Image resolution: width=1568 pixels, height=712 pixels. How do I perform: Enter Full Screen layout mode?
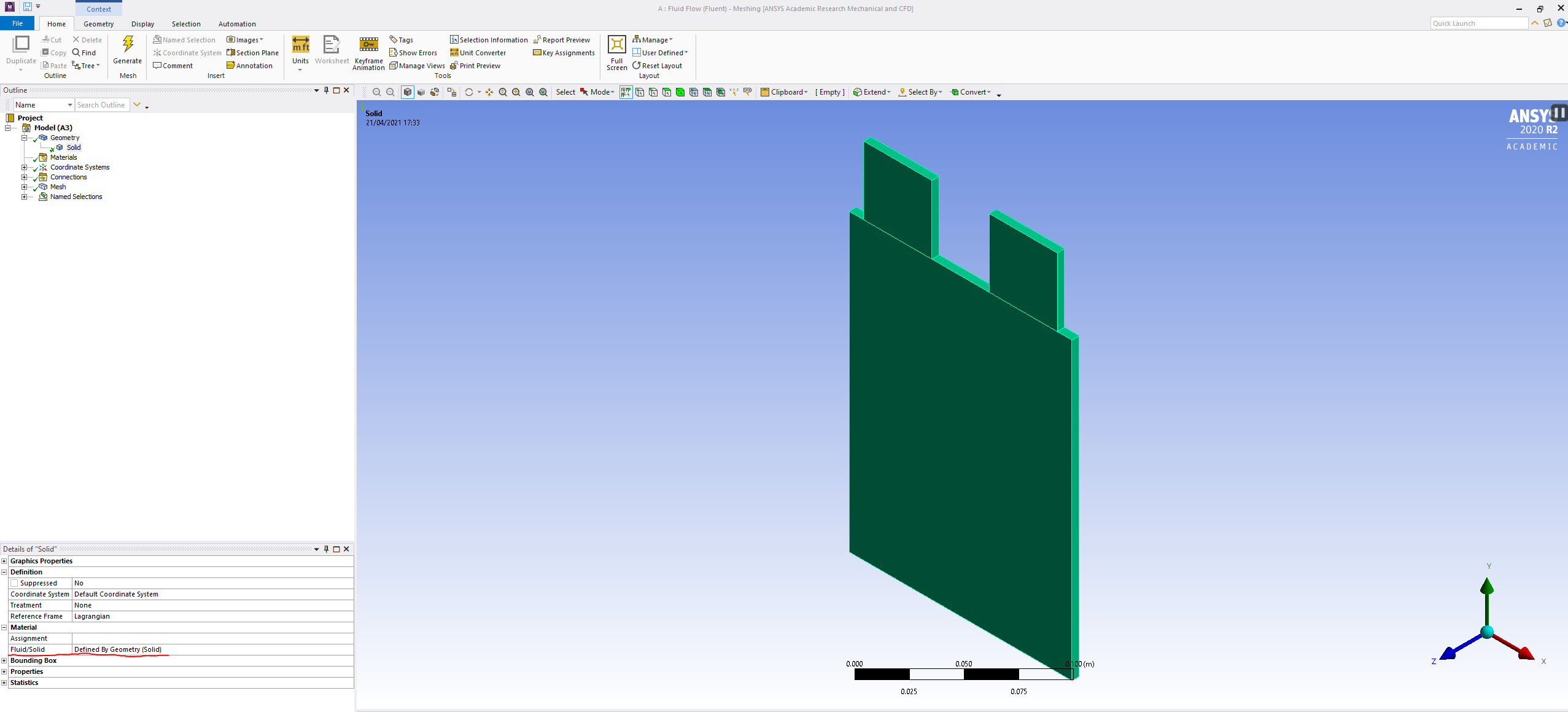click(x=616, y=45)
